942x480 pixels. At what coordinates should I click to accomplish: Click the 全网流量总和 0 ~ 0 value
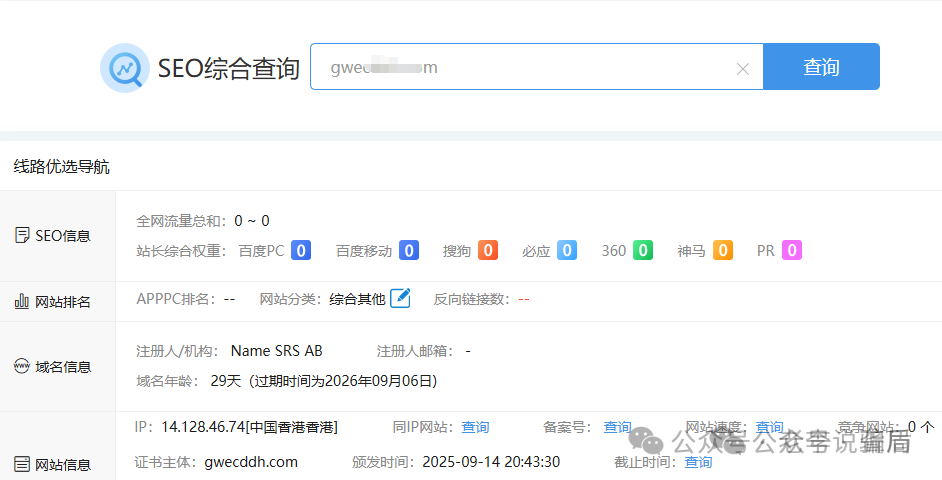(x=252, y=221)
